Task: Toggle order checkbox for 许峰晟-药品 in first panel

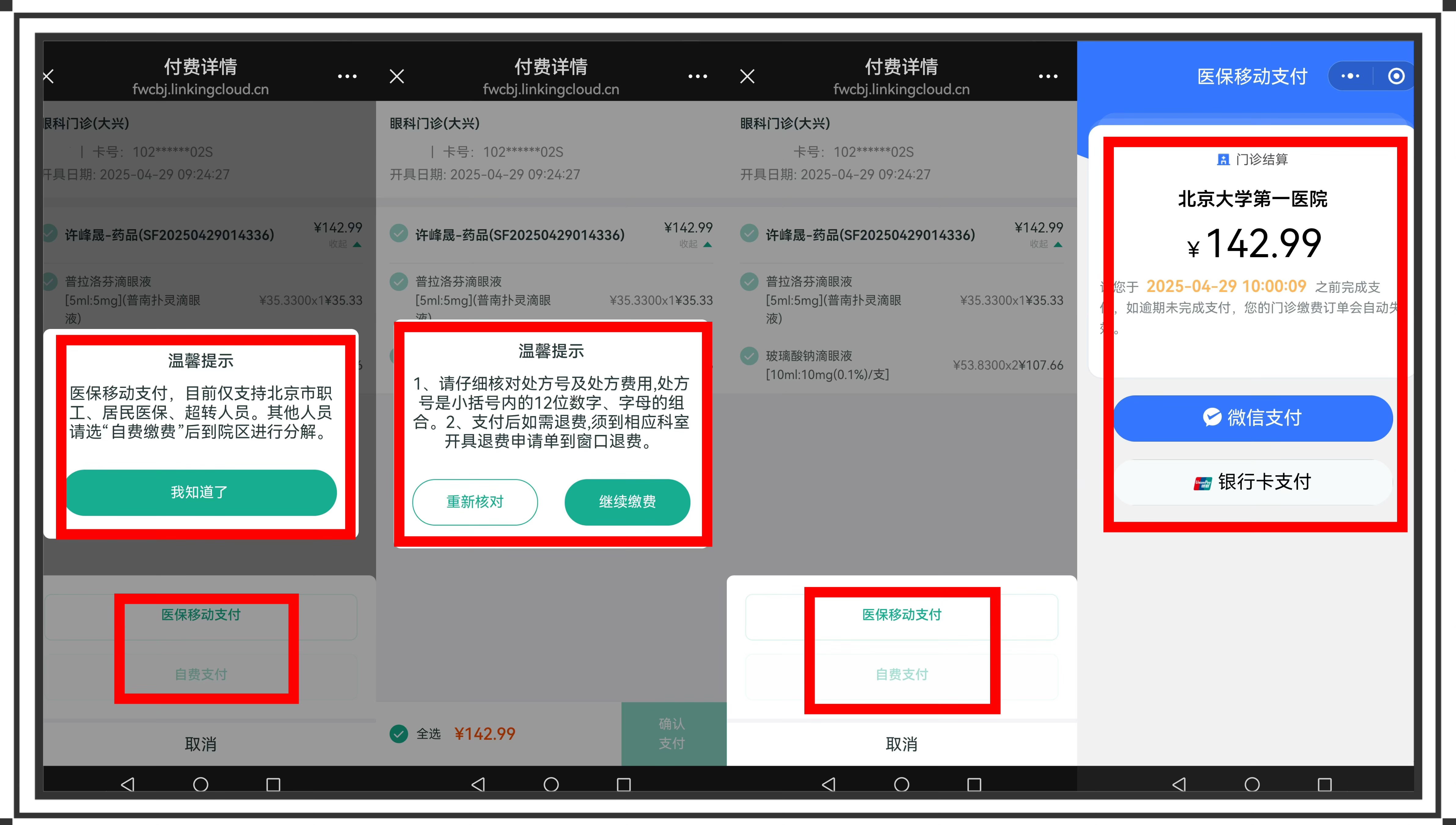Action: pos(50,233)
